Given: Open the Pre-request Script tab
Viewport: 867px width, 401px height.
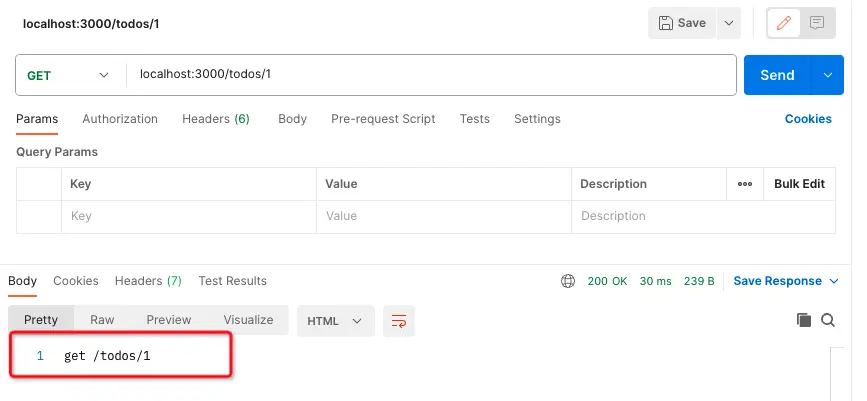Looking at the screenshot, I should point(383,119).
